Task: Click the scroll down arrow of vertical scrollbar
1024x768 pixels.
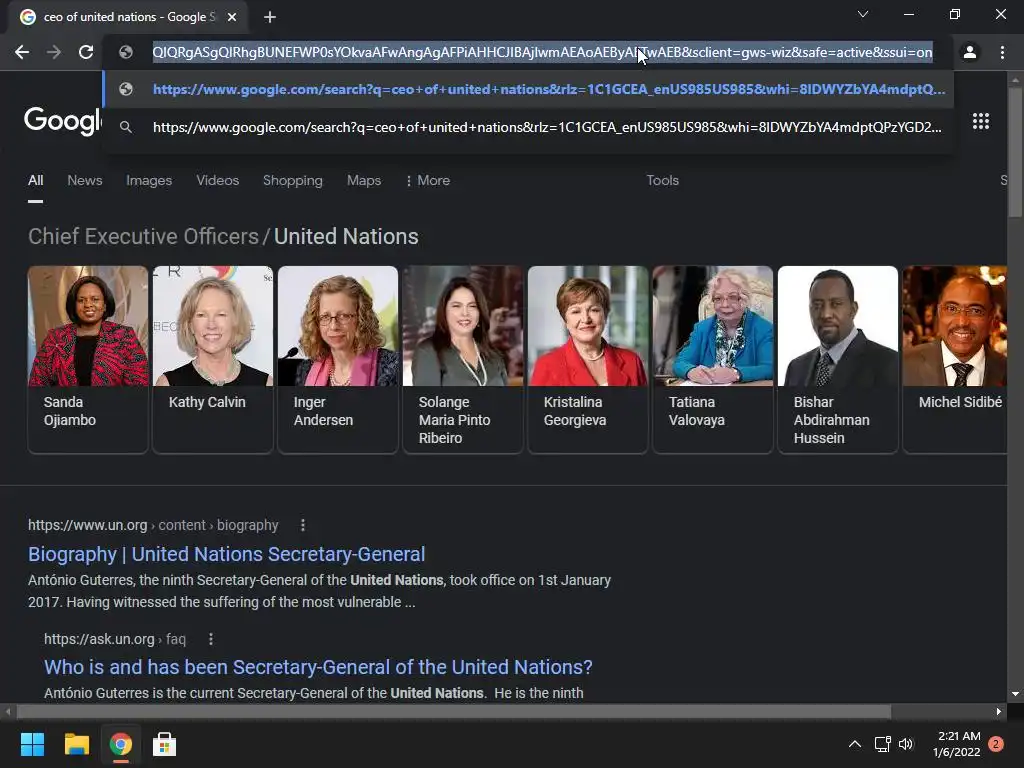Action: click(1015, 694)
